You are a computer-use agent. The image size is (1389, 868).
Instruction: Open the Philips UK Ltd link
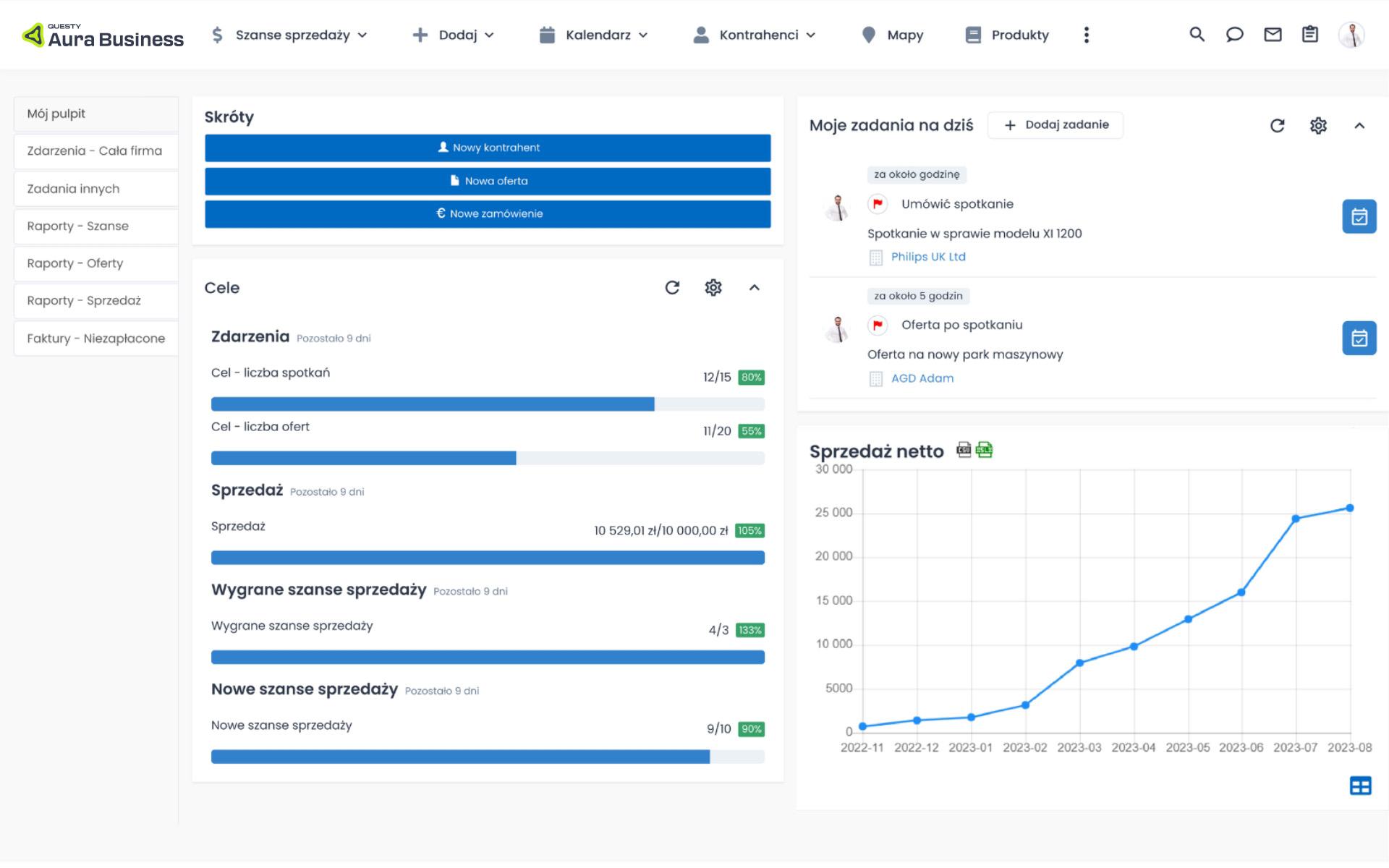pos(927,257)
